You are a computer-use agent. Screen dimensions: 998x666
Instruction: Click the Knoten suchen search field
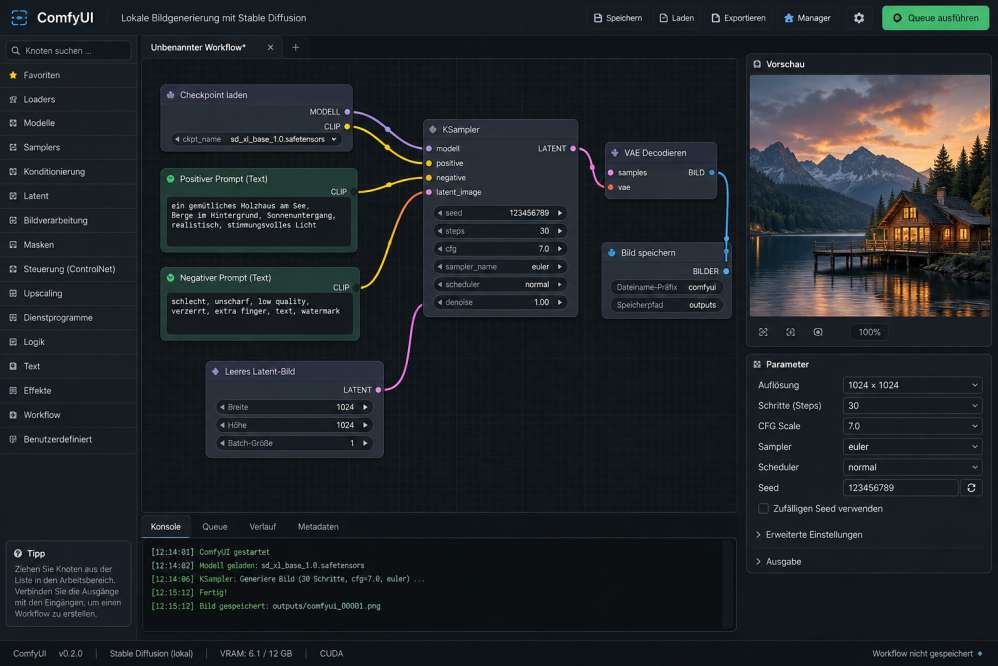[x=69, y=50]
